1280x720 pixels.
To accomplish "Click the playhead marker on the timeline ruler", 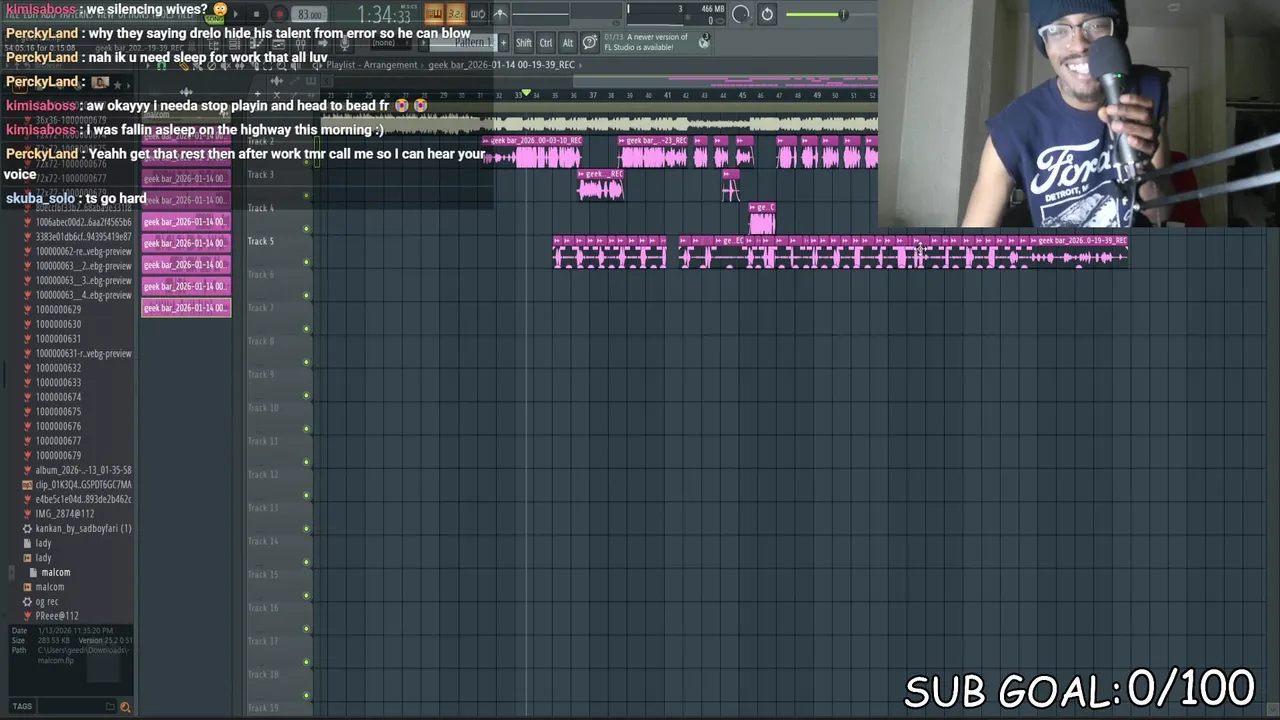I will (x=526, y=94).
